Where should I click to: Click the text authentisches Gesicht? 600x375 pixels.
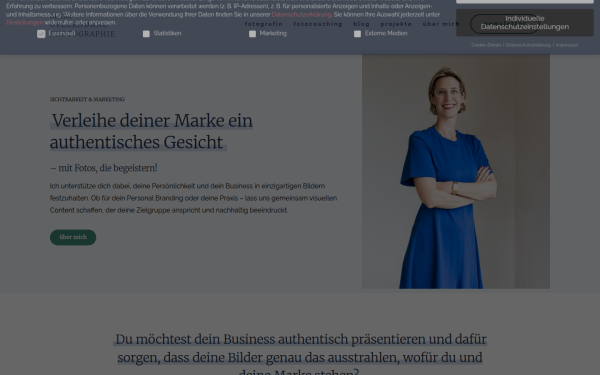pyautogui.click(x=137, y=142)
